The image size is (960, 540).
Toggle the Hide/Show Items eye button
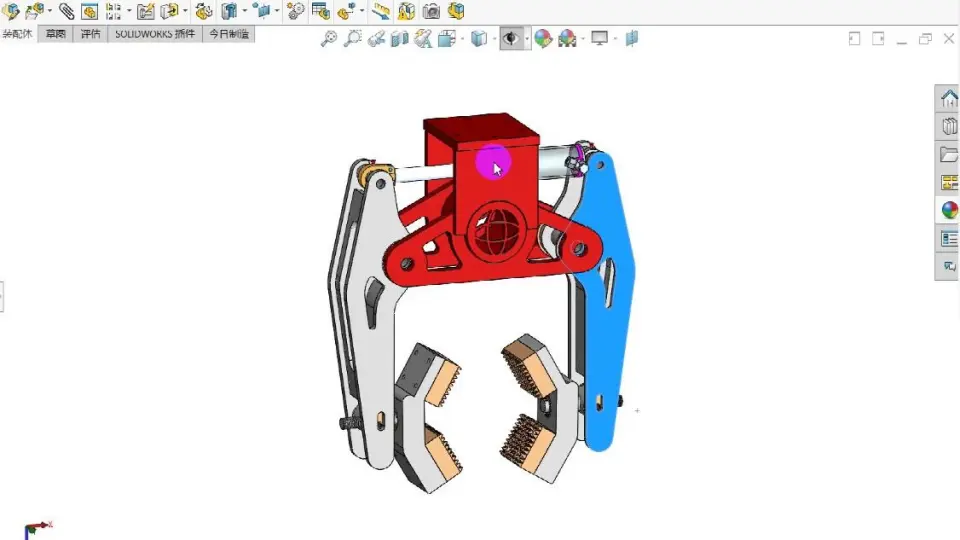[510, 39]
